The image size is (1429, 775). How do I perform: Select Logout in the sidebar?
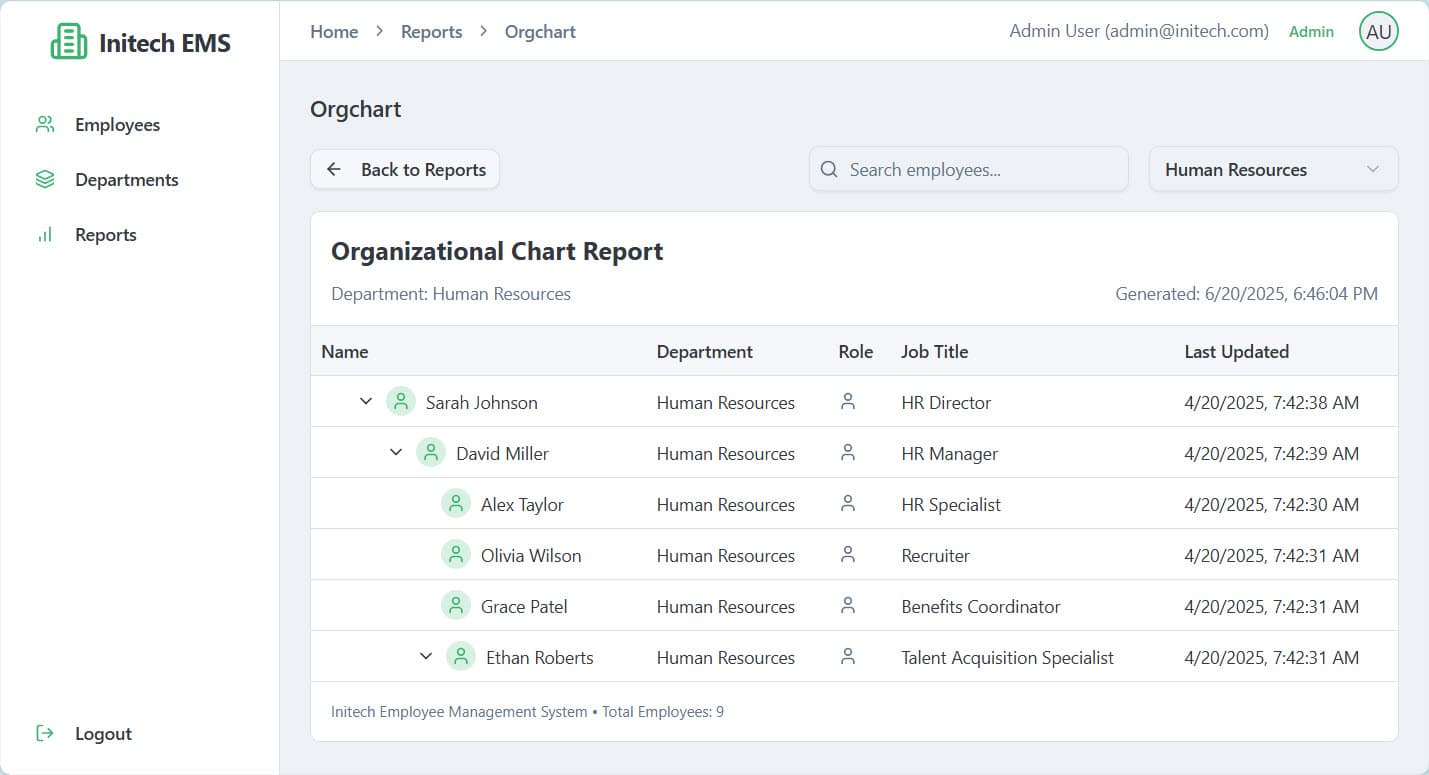click(x=103, y=733)
